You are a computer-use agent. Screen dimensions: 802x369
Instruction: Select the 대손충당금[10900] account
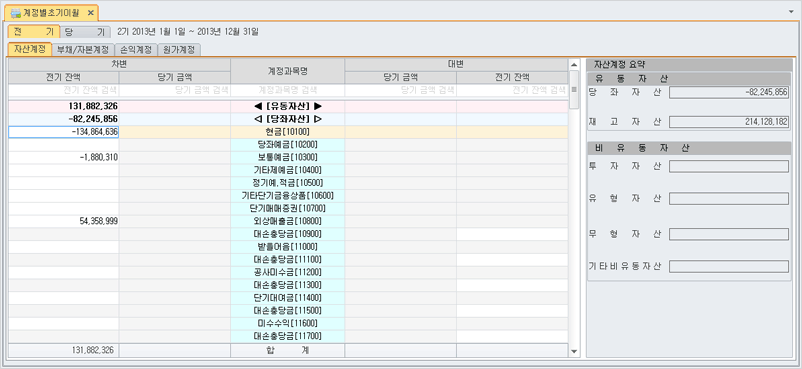pos(287,234)
